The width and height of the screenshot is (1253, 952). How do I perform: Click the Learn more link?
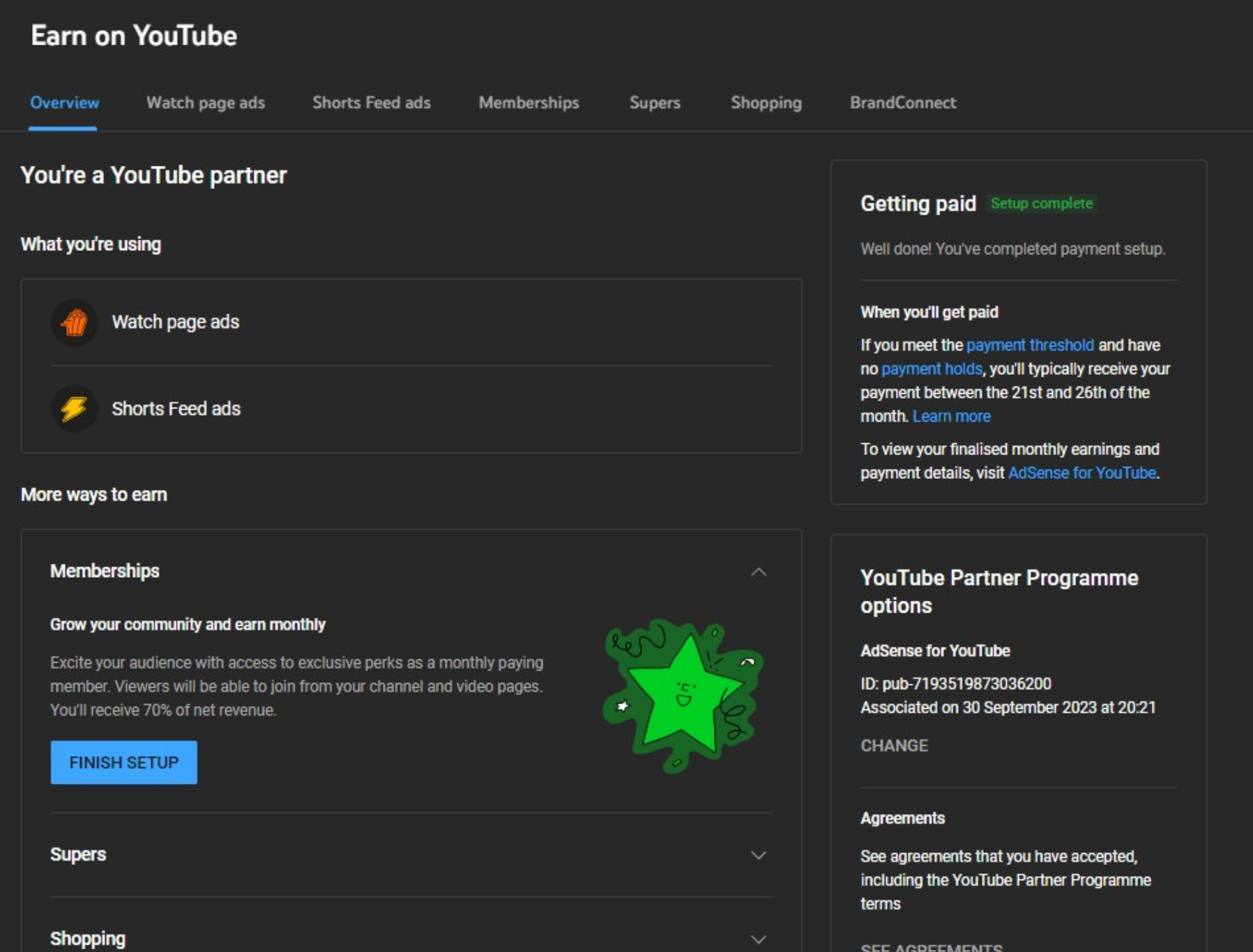click(x=951, y=417)
